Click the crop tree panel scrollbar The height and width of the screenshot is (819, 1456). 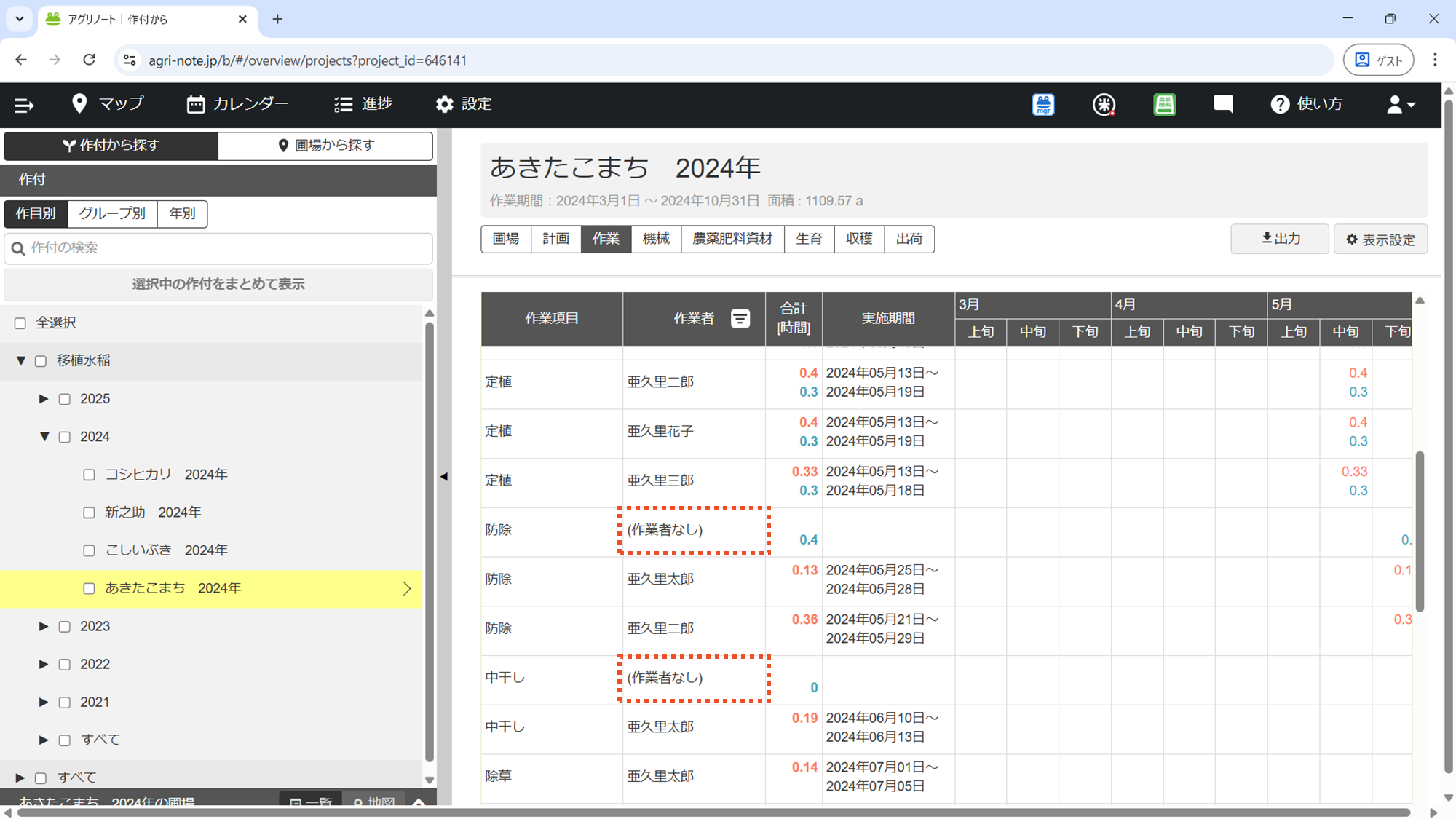(430, 542)
